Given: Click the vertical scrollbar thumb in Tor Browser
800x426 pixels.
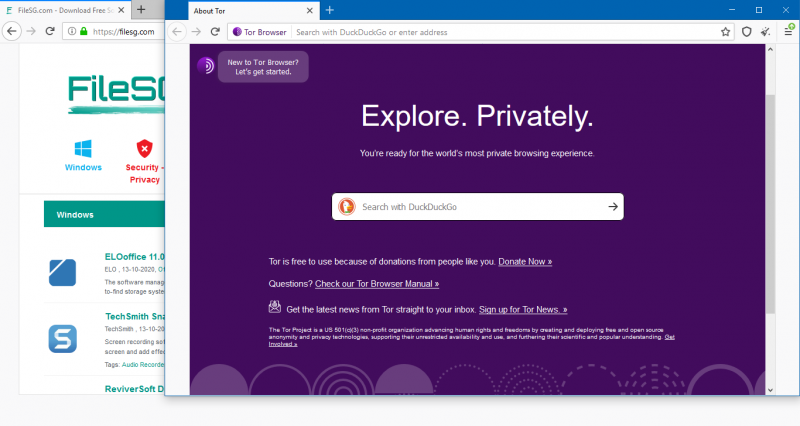Looking at the screenshot, I should click(770, 204).
